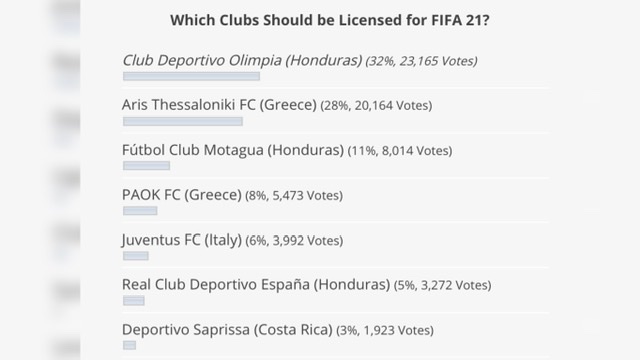Select Real Club Deportivo España entry
The width and height of the screenshot is (640, 360).
coord(256,284)
